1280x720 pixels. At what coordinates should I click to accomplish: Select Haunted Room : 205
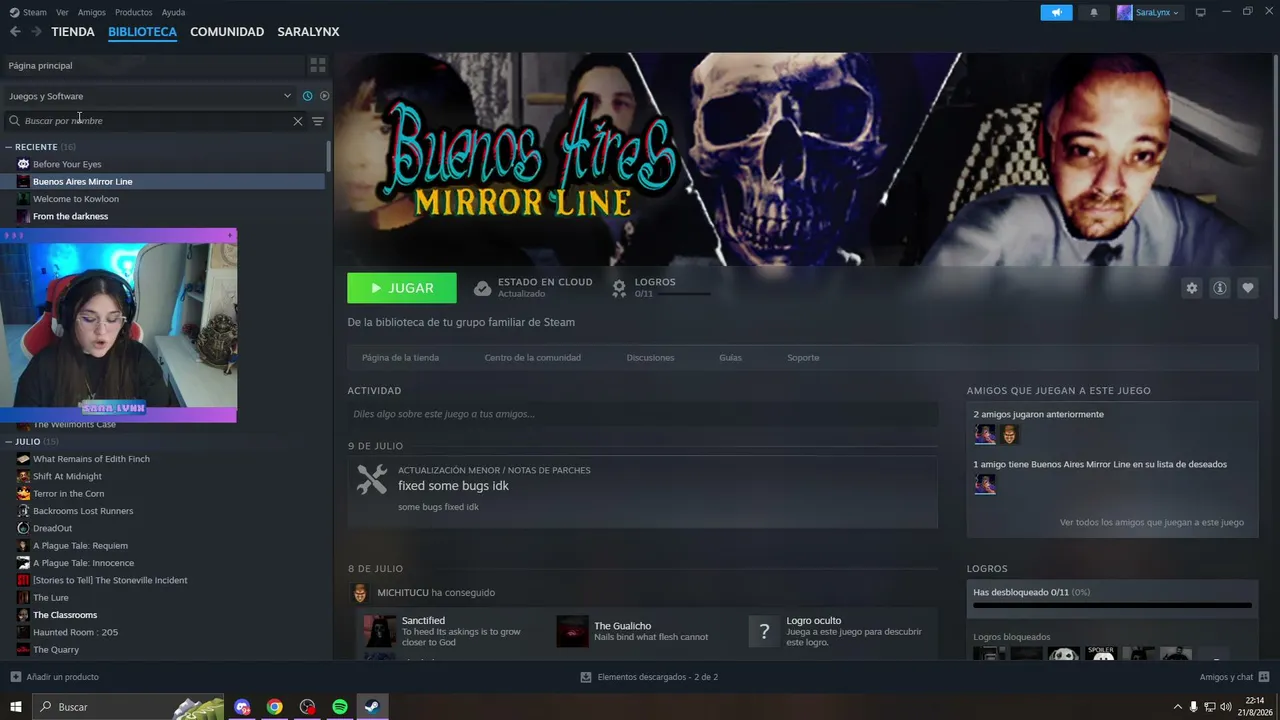pos(75,632)
